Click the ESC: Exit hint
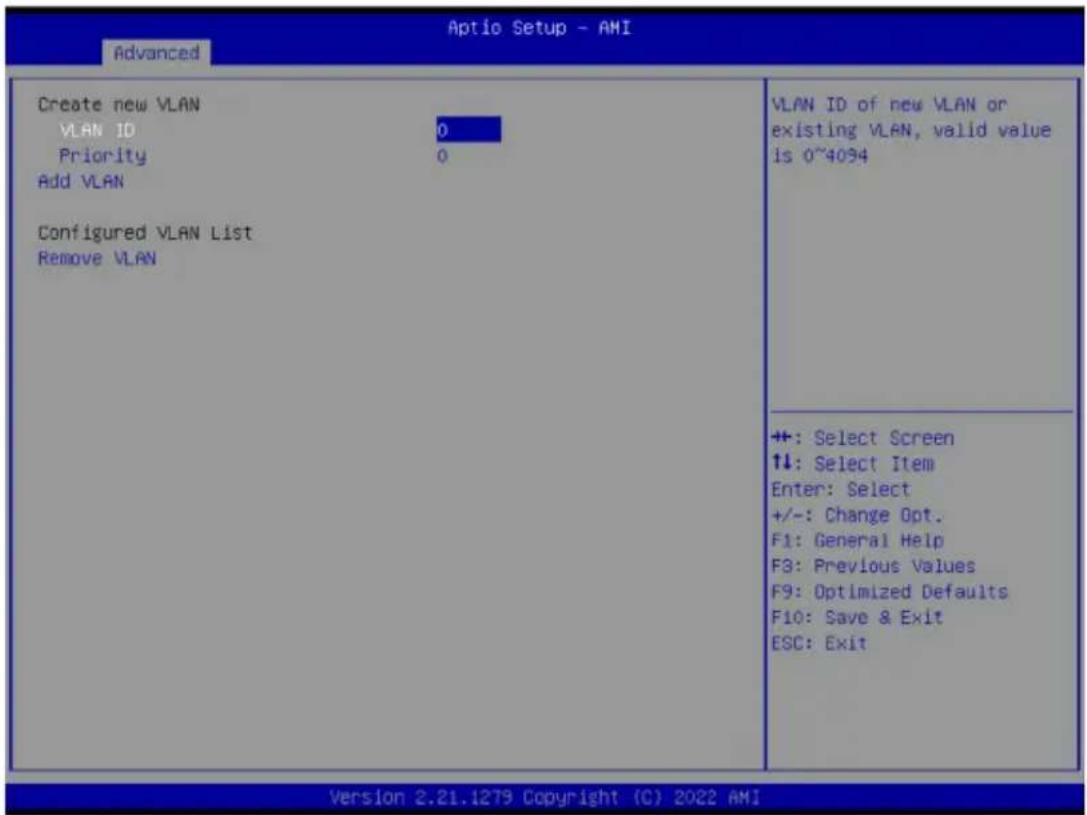The image size is (1087, 815). 819,643
